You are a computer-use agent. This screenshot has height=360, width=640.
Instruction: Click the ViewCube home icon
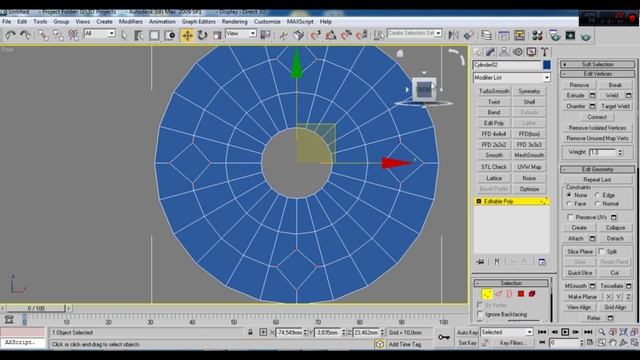(400, 53)
